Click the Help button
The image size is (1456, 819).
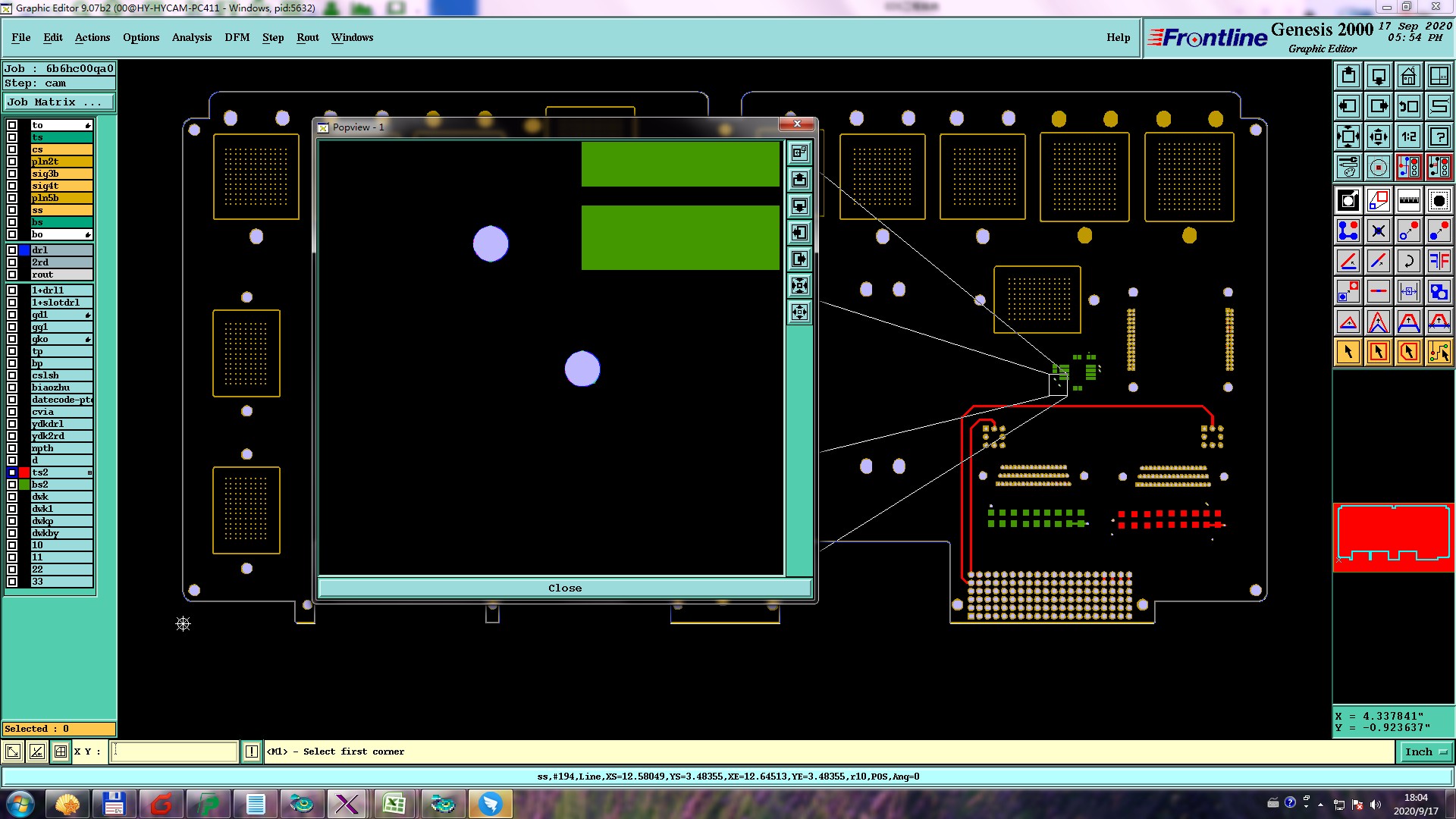[1118, 37]
